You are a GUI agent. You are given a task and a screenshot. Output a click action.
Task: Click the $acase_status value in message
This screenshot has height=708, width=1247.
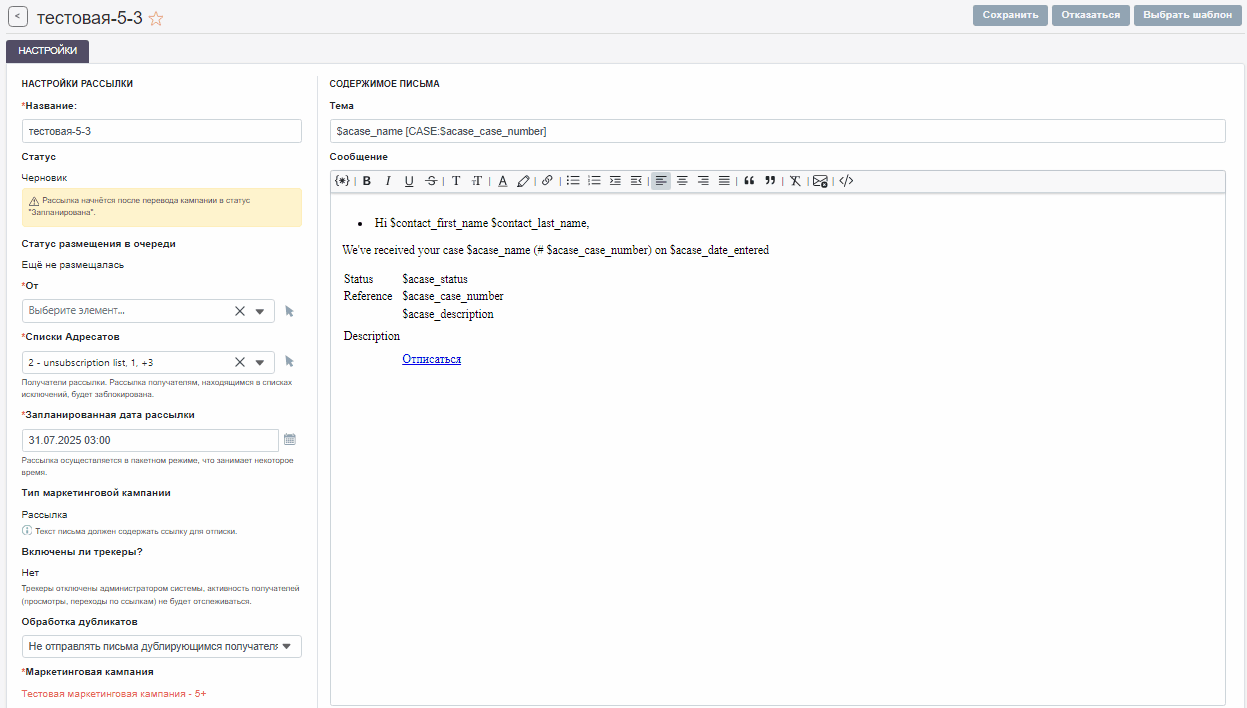(435, 279)
